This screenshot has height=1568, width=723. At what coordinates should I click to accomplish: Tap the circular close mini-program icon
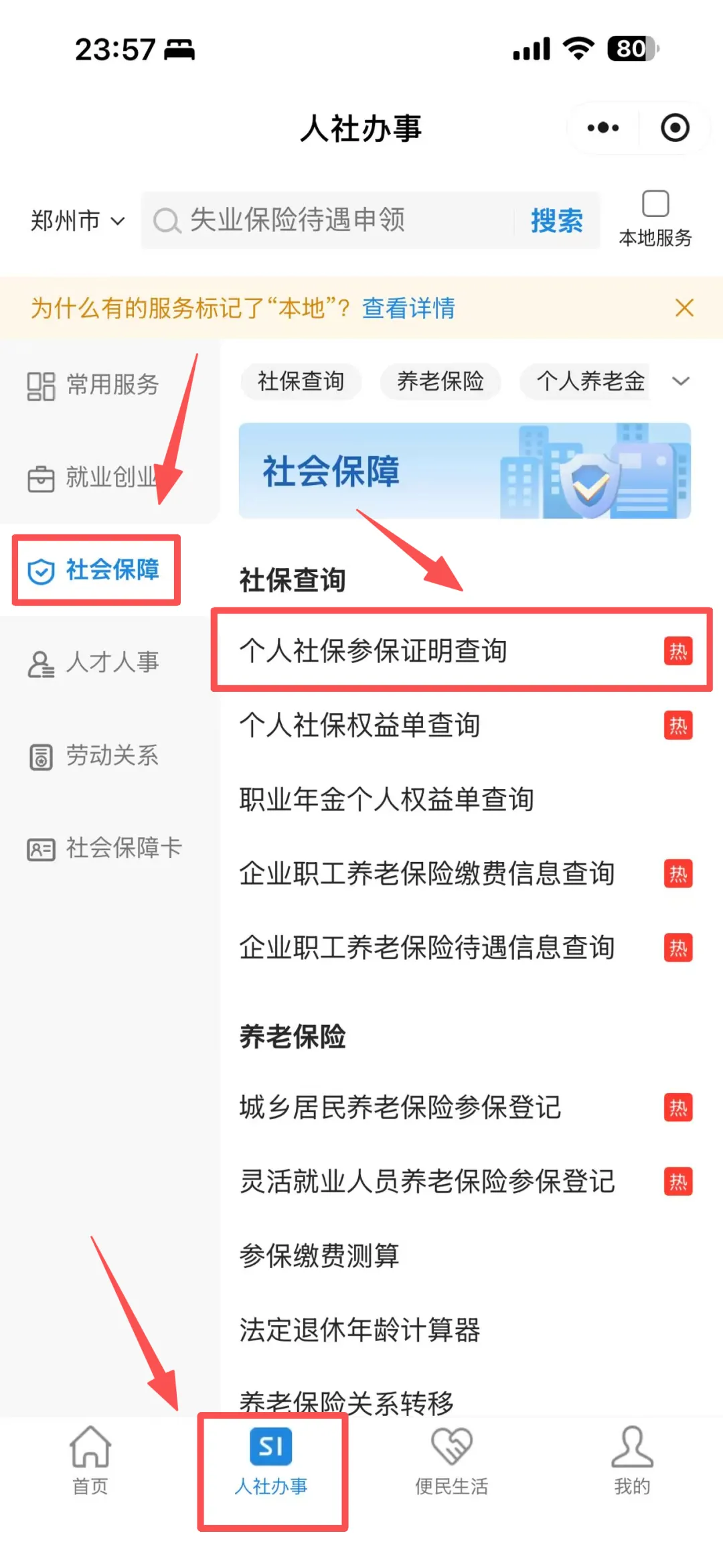pos(675,127)
